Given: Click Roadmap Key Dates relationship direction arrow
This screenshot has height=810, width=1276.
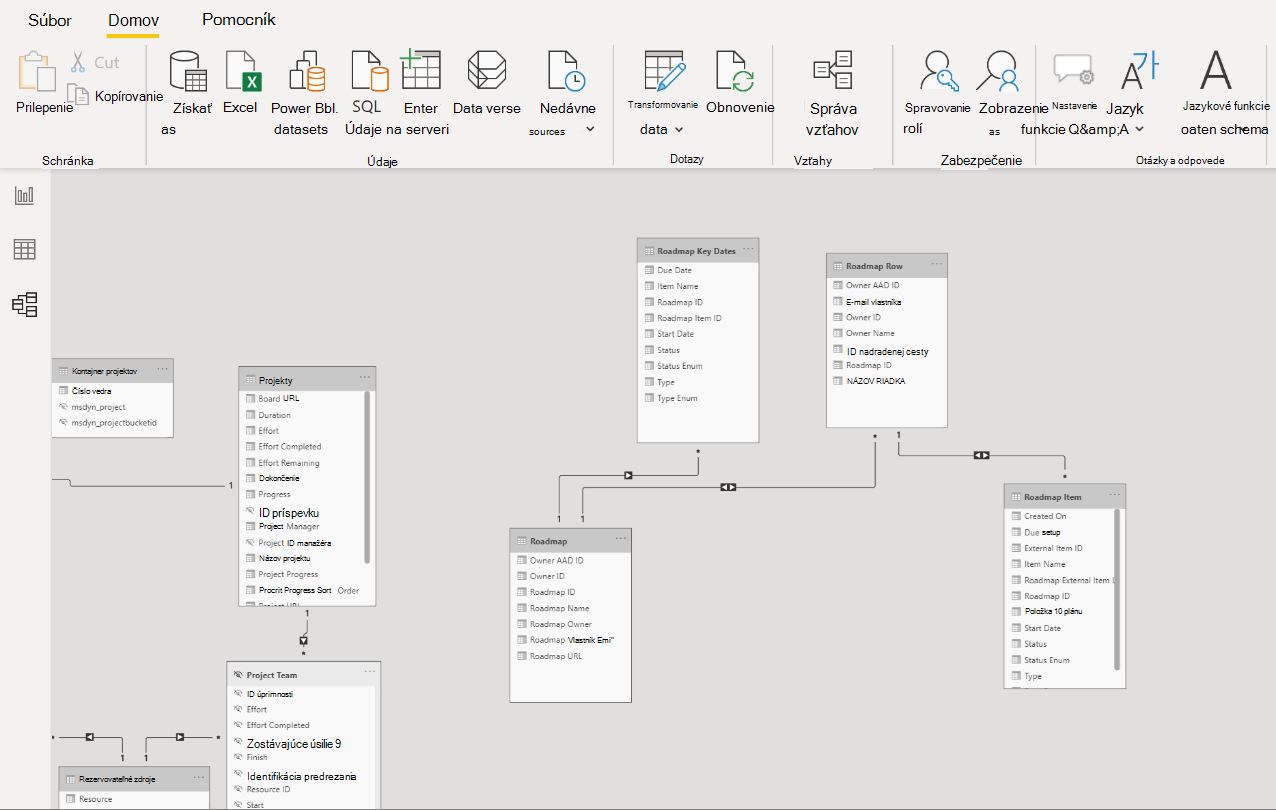Looking at the screenshot, I should coord(628,475).
